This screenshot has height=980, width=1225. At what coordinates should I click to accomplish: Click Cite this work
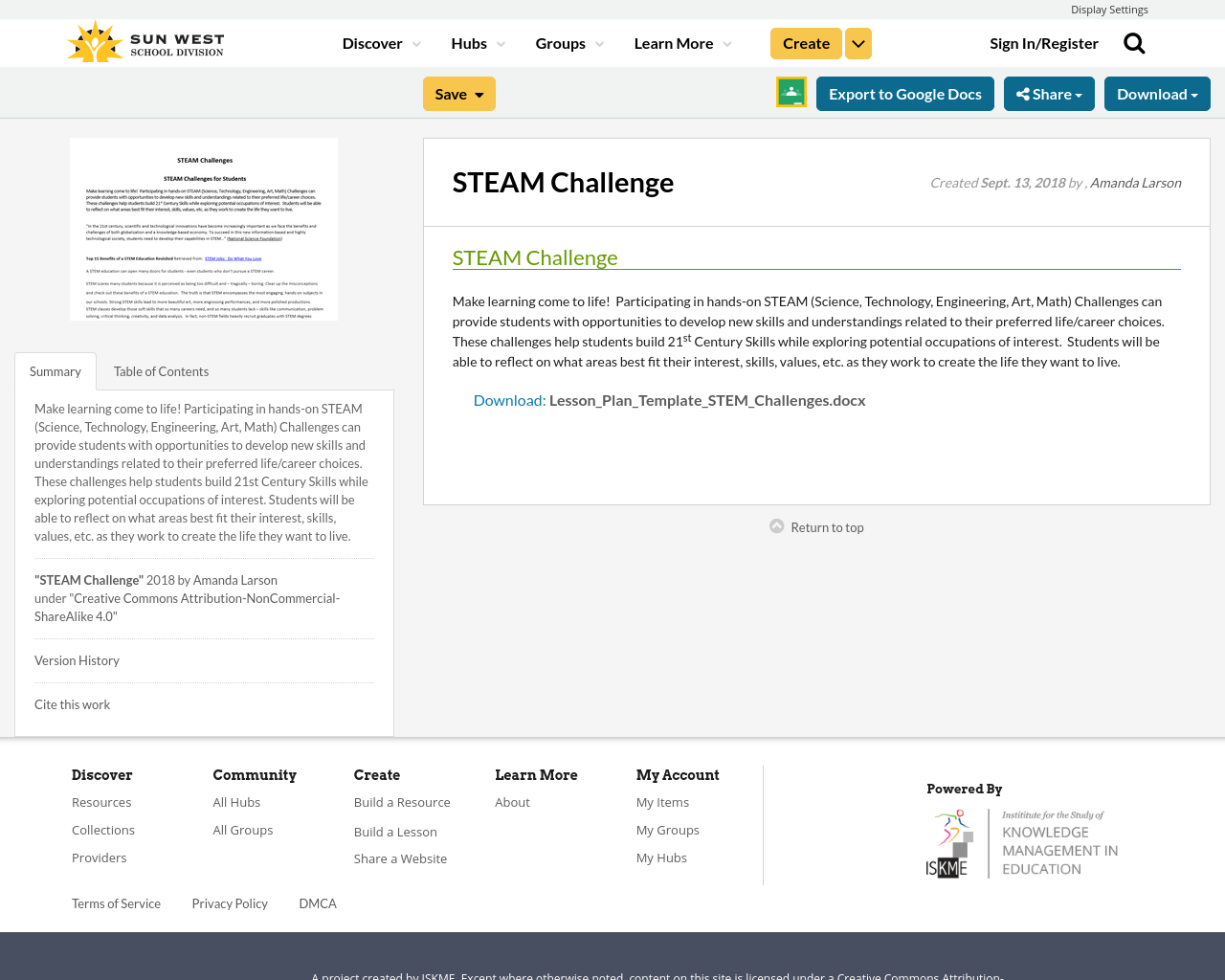tap(72, 703)
